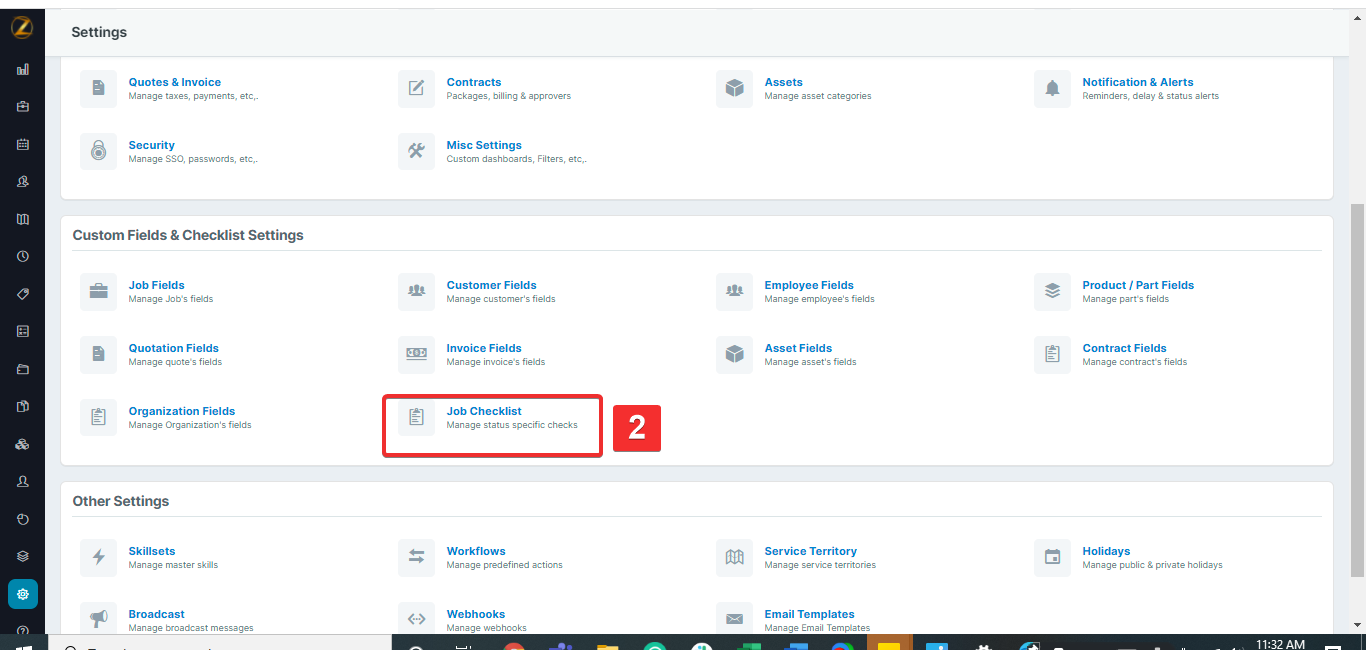Click the Holidays calendar icon
Image resolution: width=1366 pixels, height=650 pixels.
(x=1052, y=557)
